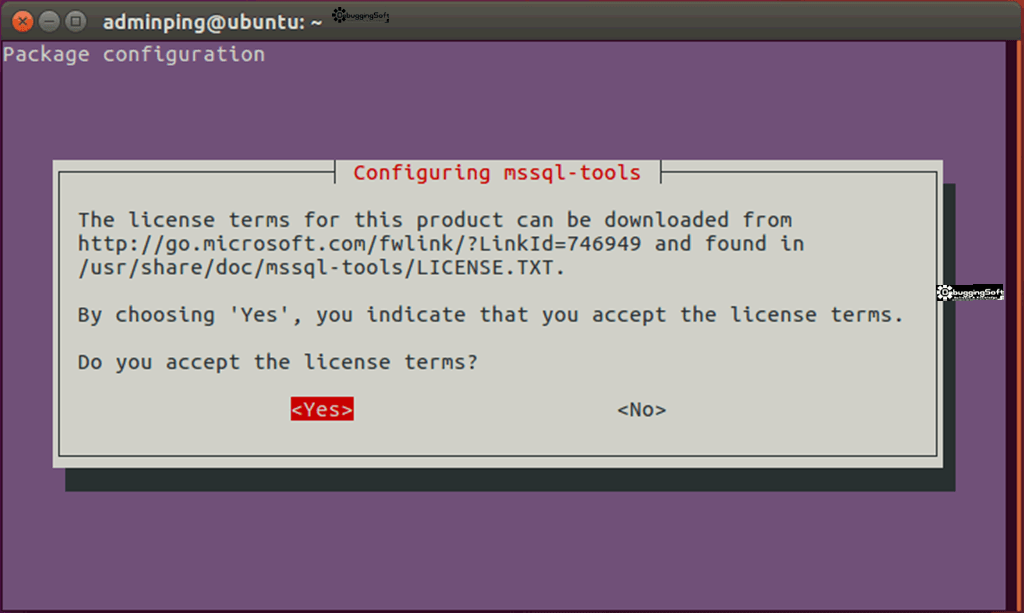Click the dark drop shadow beneath the dialog

pos(500,480)
